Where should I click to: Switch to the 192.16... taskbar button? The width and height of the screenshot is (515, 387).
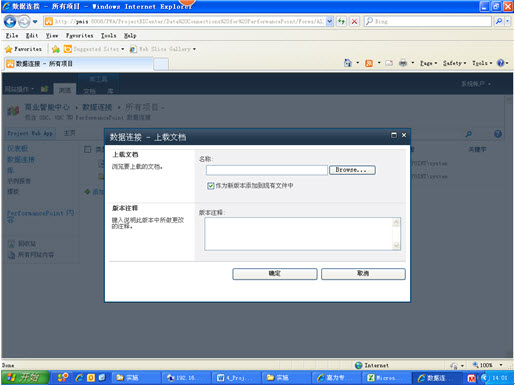186,378
